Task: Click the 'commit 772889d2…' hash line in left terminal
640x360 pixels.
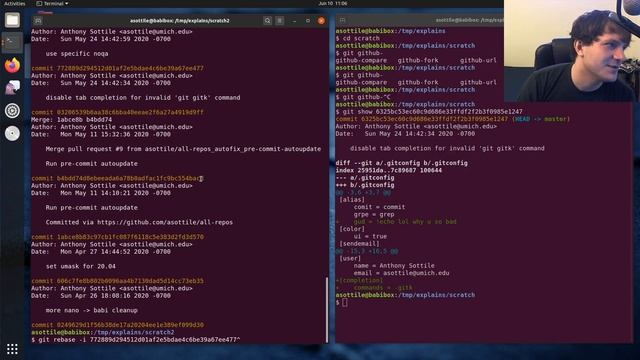Action: (x=118, y=68)
